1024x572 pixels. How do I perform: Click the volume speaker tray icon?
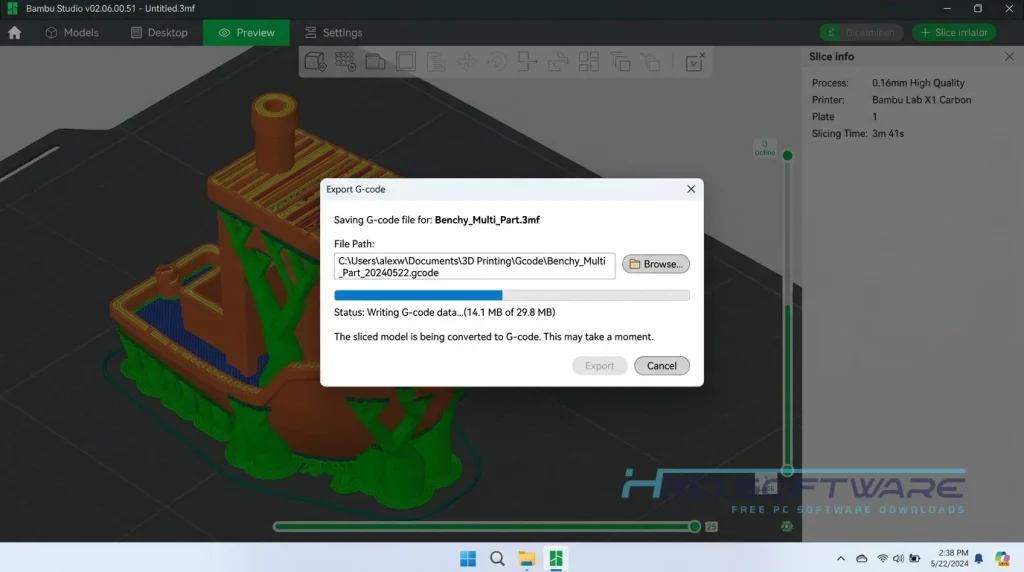[x=898, y=558]
